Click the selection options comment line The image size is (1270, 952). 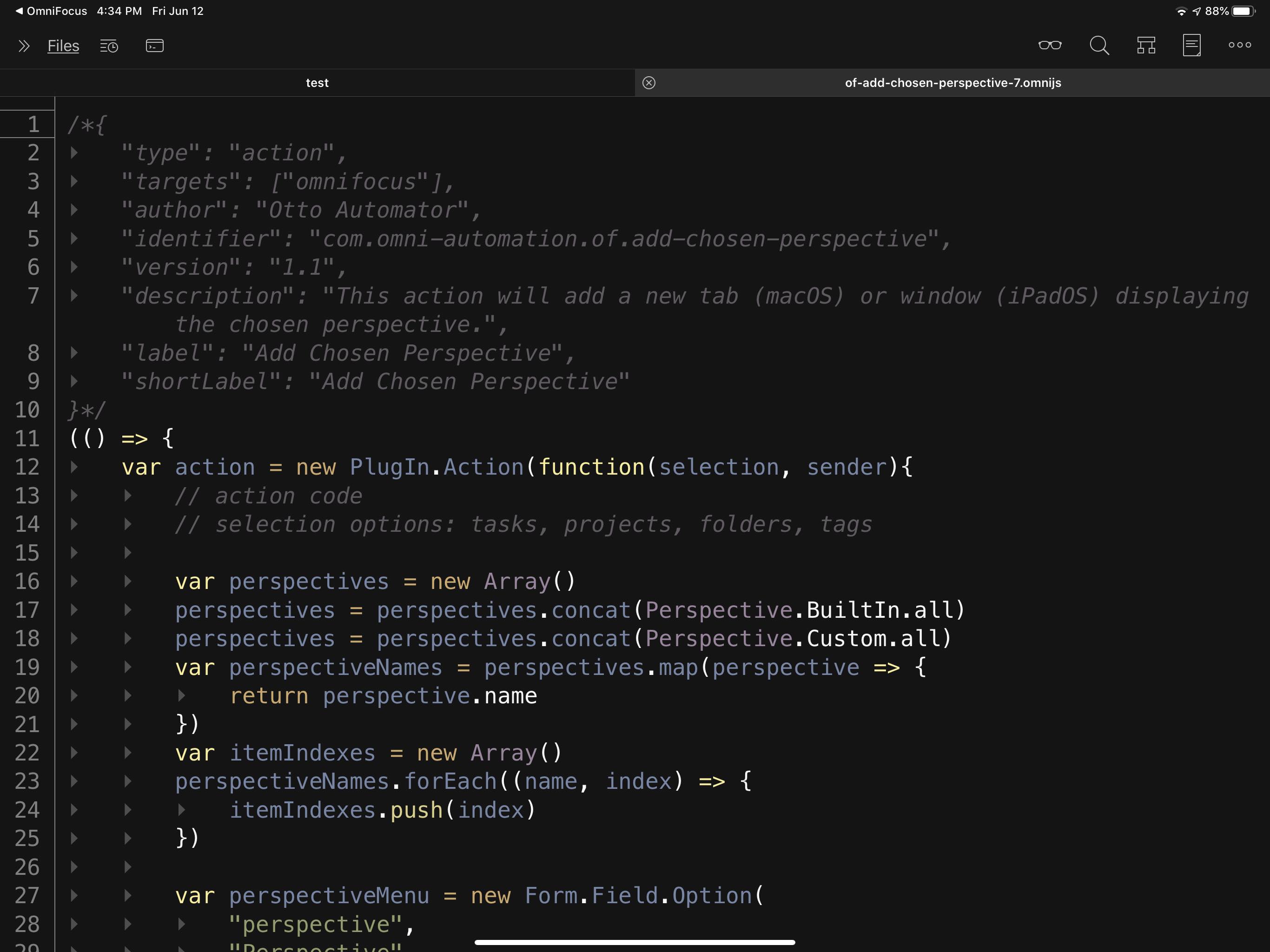coord(523,525)
